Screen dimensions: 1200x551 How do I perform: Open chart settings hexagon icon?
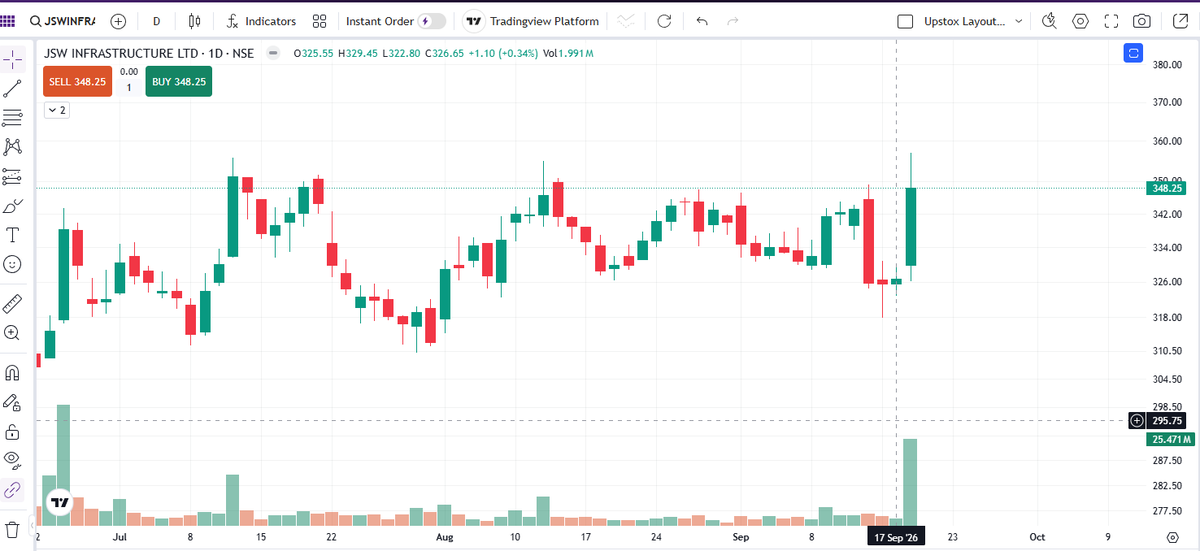click(1080, 21)
